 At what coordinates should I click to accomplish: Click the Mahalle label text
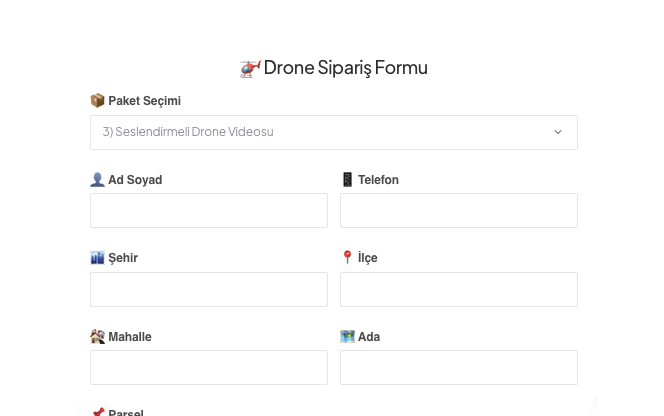point(130,337)
